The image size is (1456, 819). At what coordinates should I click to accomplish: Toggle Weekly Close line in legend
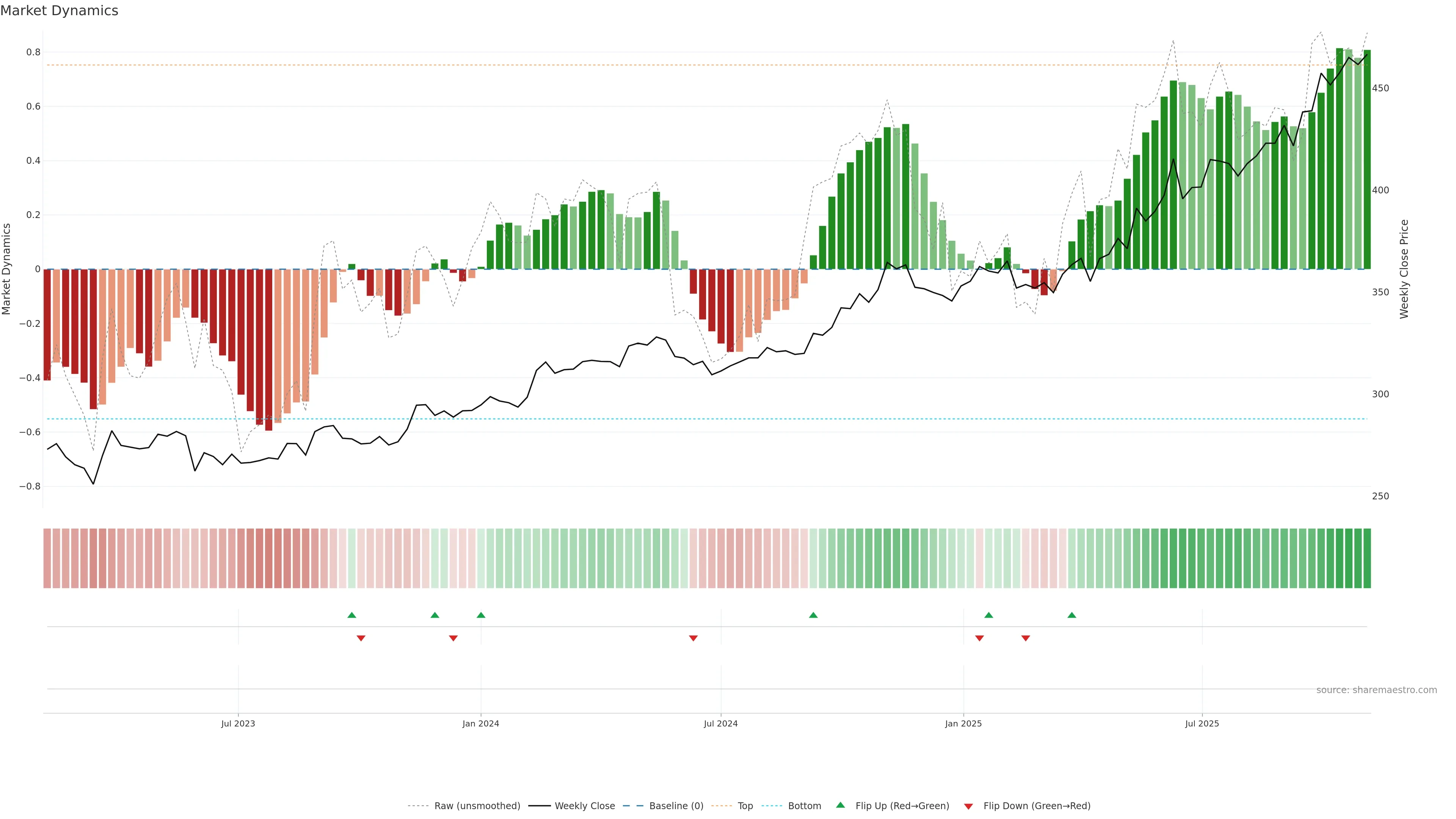pyautogui.click(x=584, y=806)
